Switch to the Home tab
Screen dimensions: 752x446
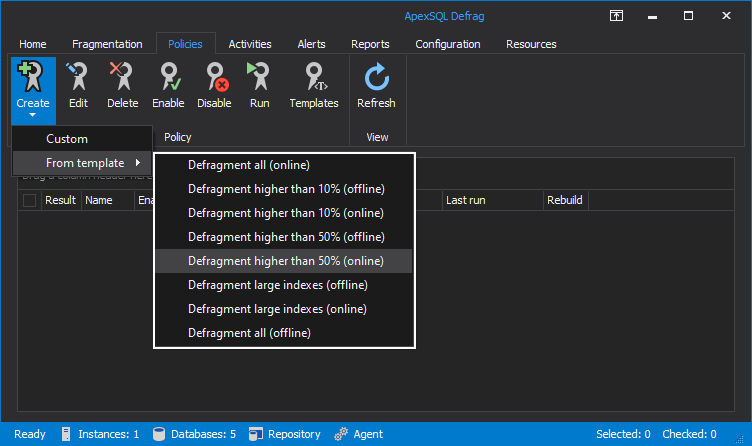pos(33,44)
